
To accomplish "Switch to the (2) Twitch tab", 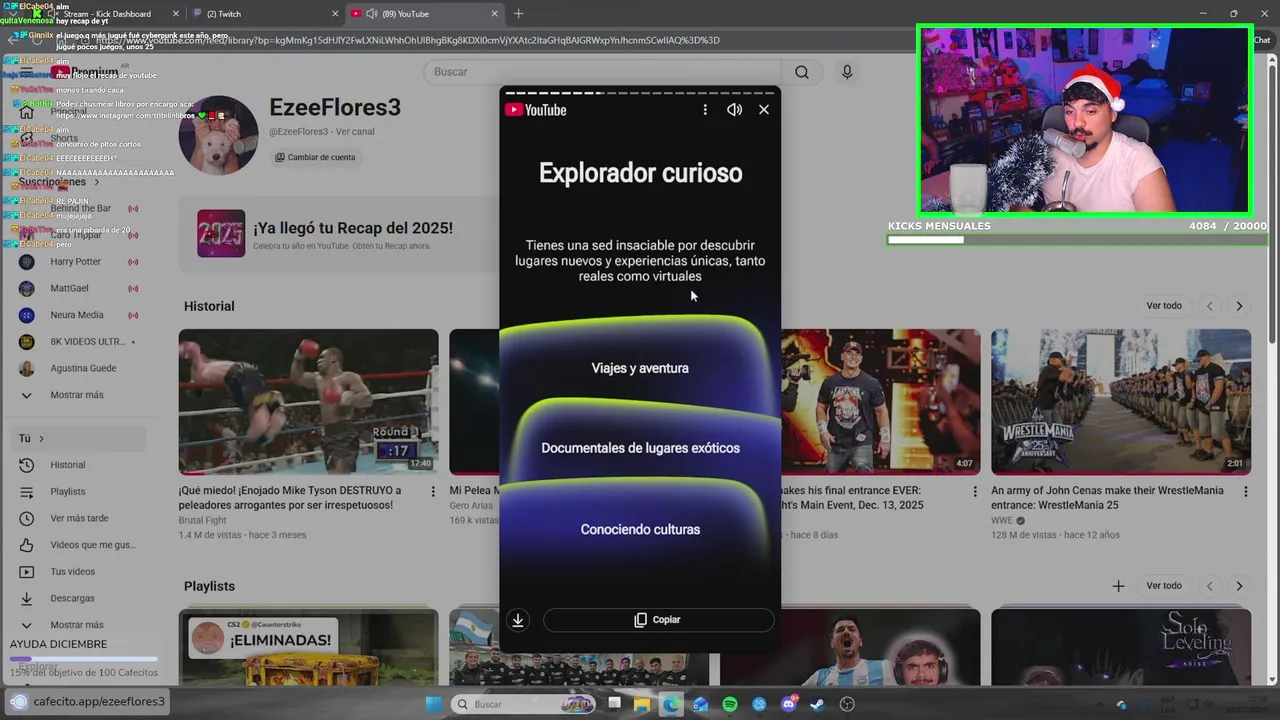I will (x=265, y=14).
